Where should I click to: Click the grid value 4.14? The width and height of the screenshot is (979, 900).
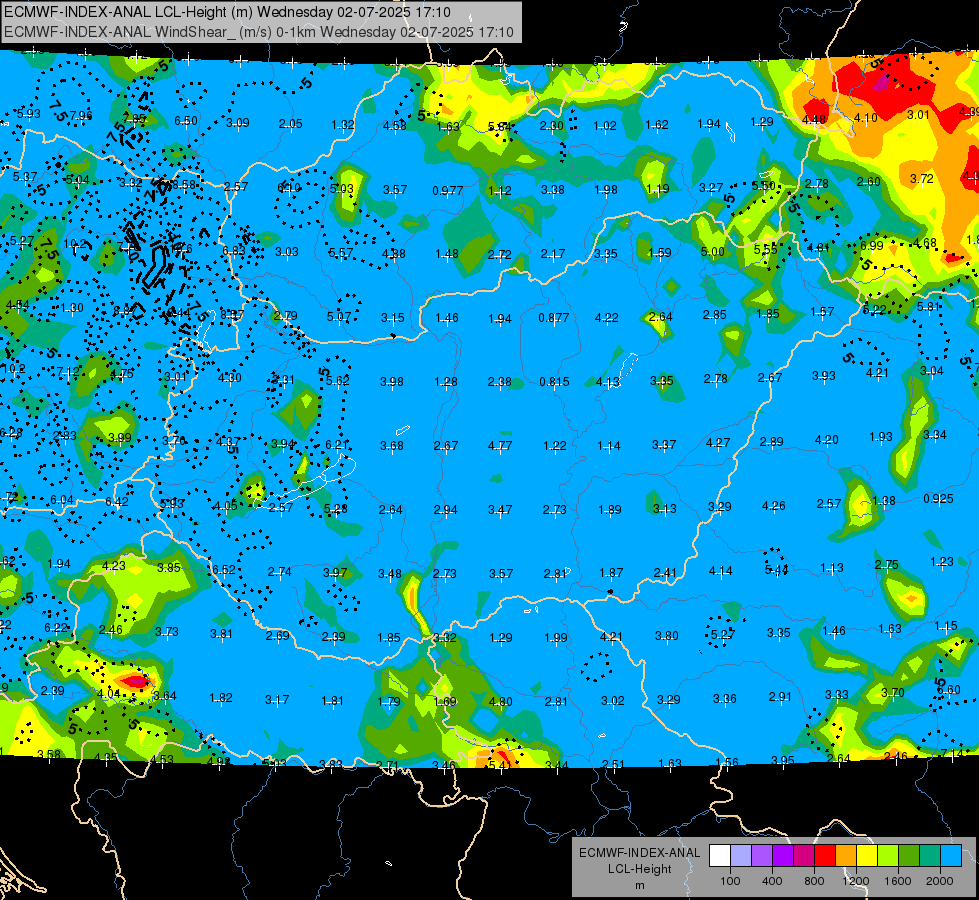click(721, 570)
